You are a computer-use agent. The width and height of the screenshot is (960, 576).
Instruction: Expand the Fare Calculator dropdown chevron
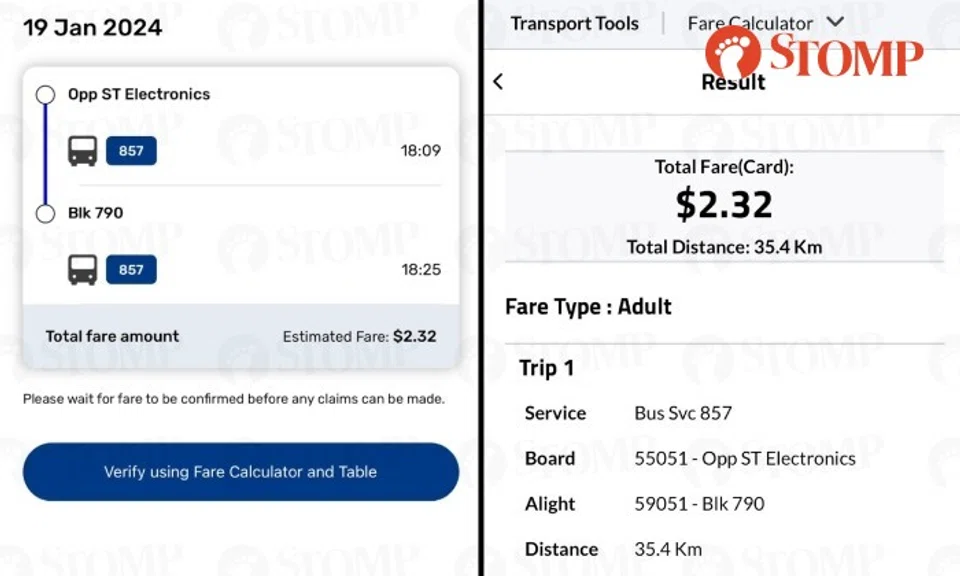[x=836, y=23]
